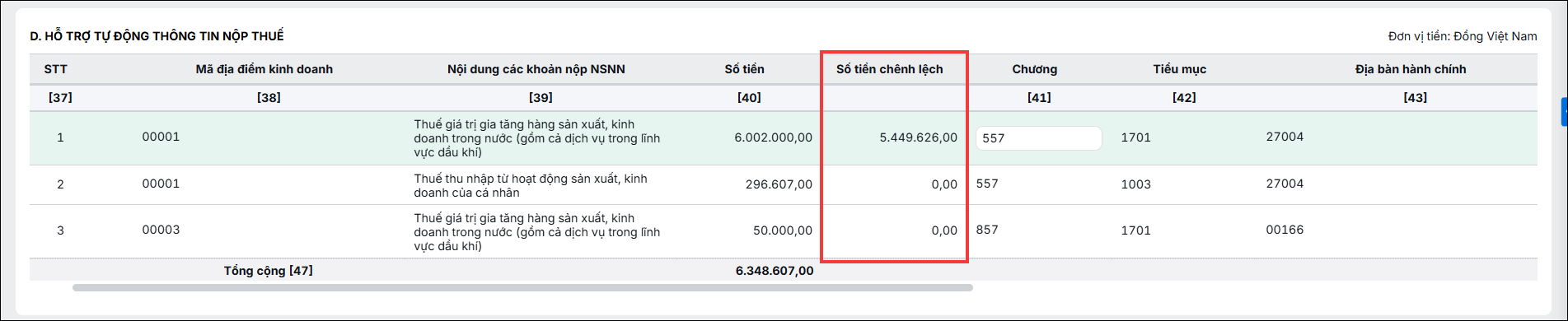Click the 296.607,00 amount in row 2

(x=779, y=184)
